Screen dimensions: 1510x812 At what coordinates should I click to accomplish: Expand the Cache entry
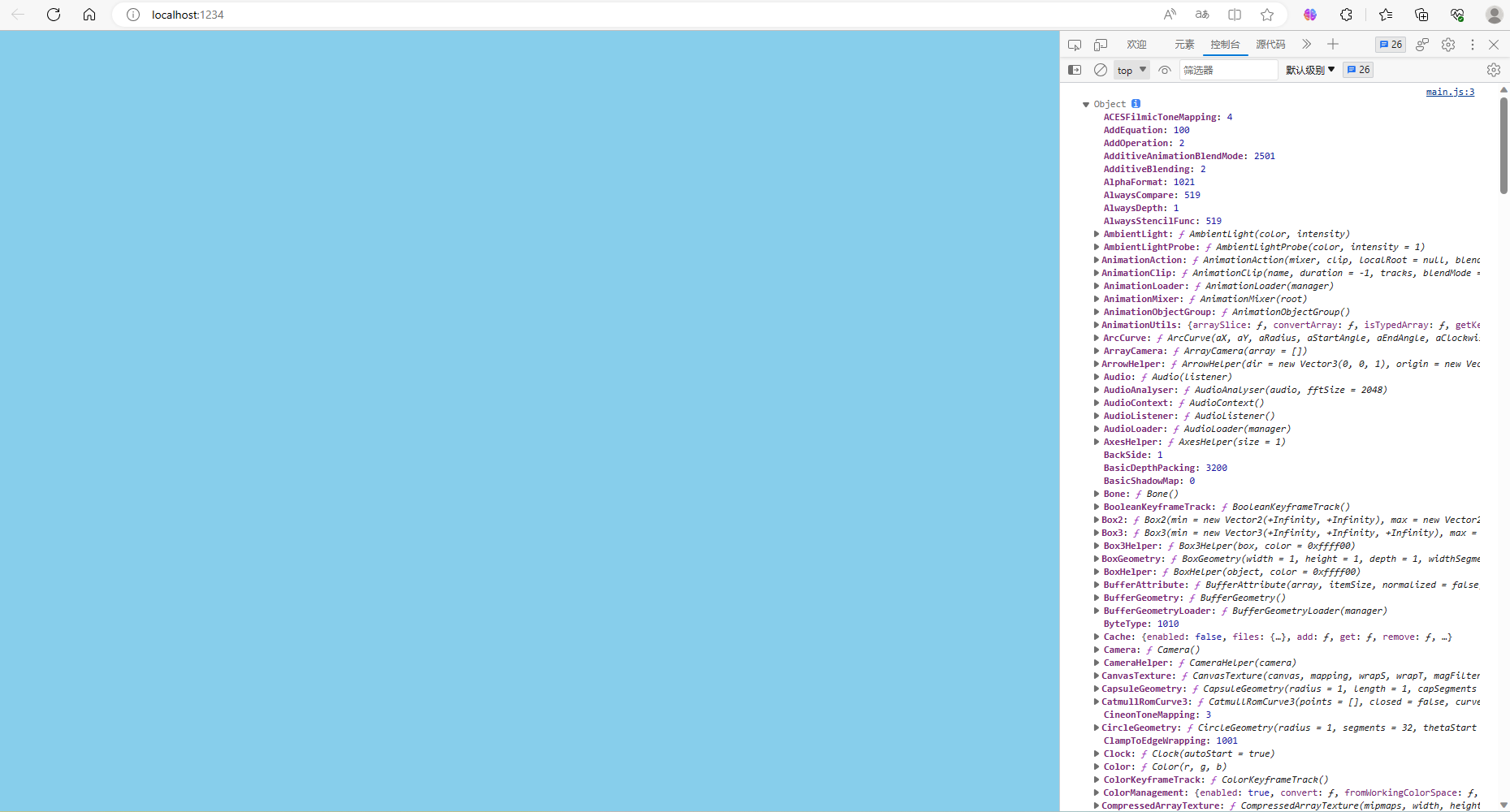tap(1097, 637)
